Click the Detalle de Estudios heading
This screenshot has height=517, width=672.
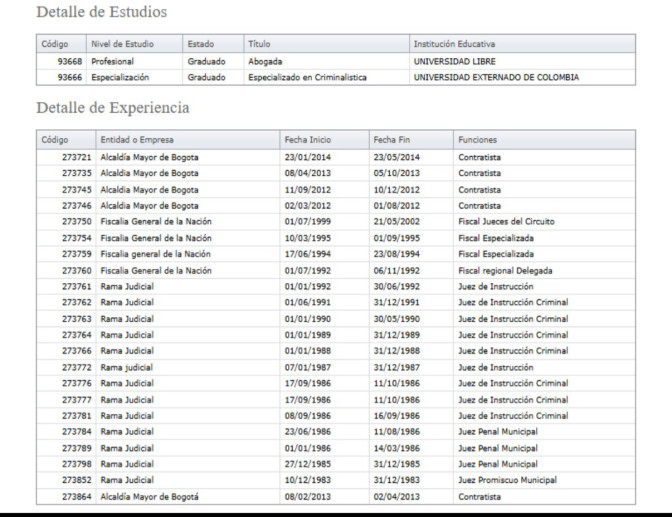[x=101, y=13]
